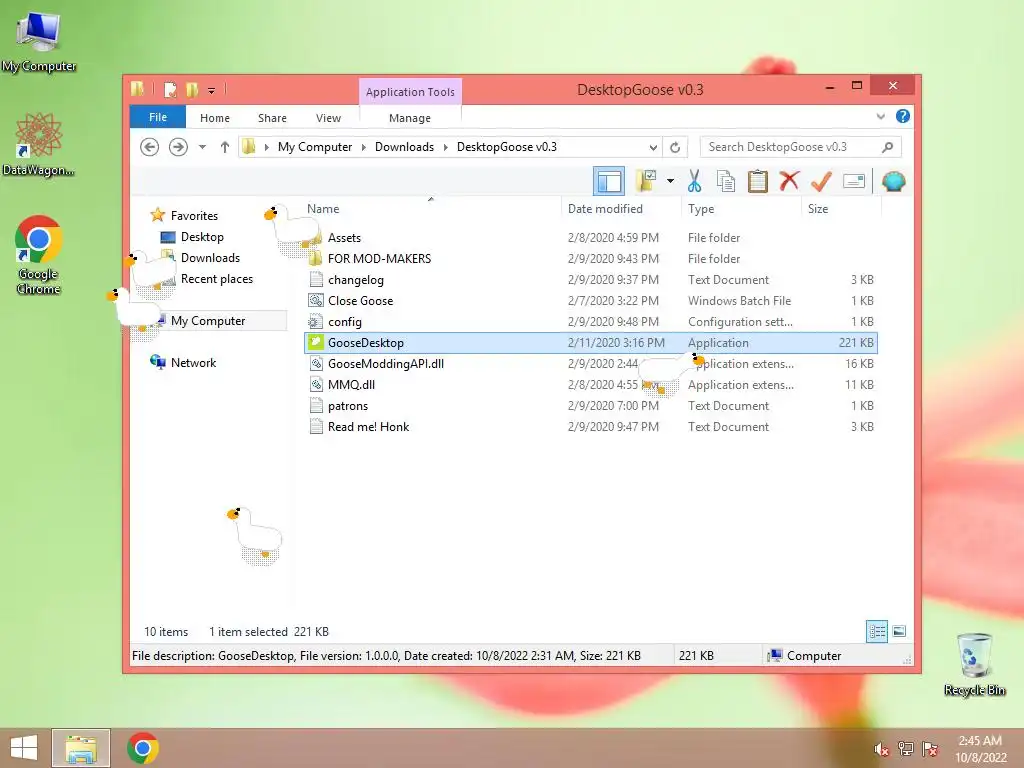Image resolution: width=1024 pixels, height=768 pixels.
Task: Click the Recycle Bin desktop icon
Action: (974, 664)
